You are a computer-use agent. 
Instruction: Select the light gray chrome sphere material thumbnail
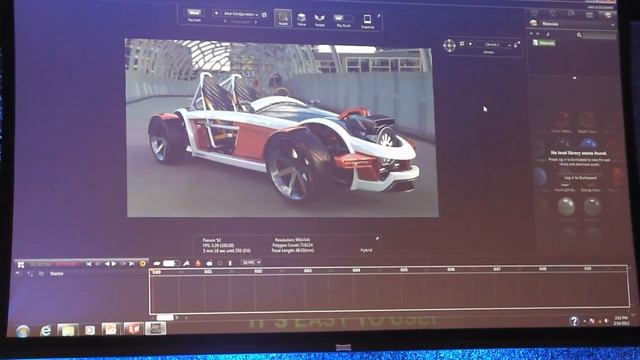pyautogui.click(x=566, y=207)
